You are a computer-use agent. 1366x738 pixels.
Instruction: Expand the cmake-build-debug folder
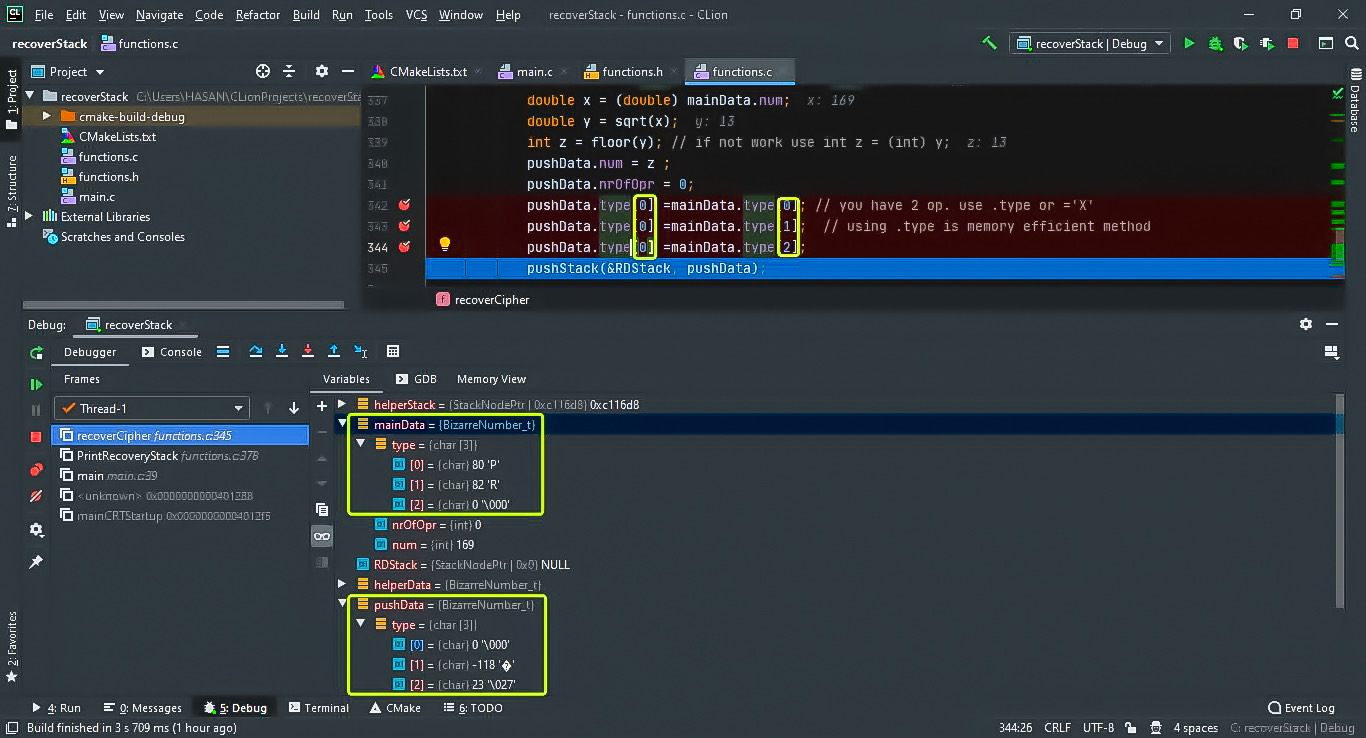coord(46,116)
